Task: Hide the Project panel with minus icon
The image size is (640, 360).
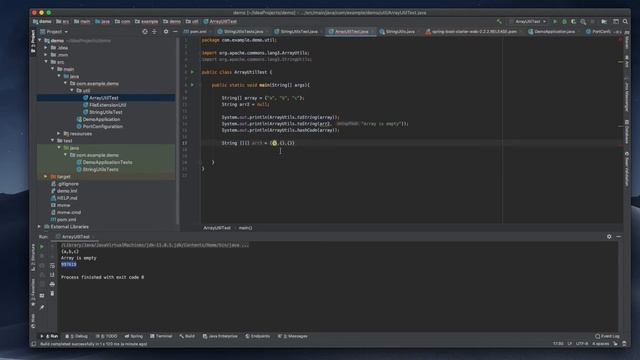Action: coord(175,31)
